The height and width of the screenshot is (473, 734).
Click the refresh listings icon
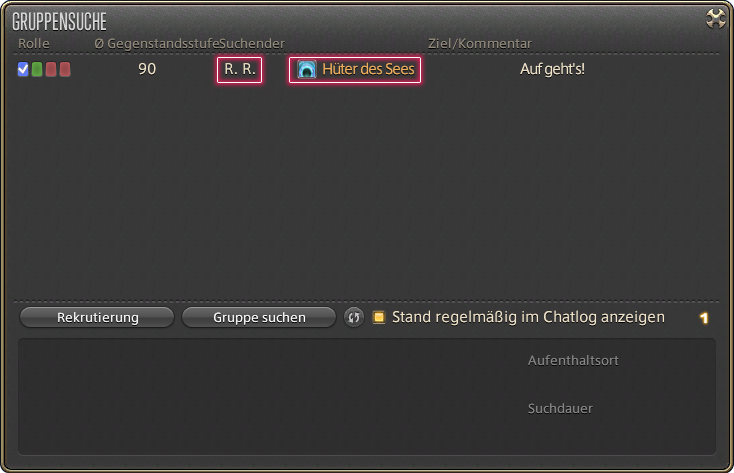[354, 318]
